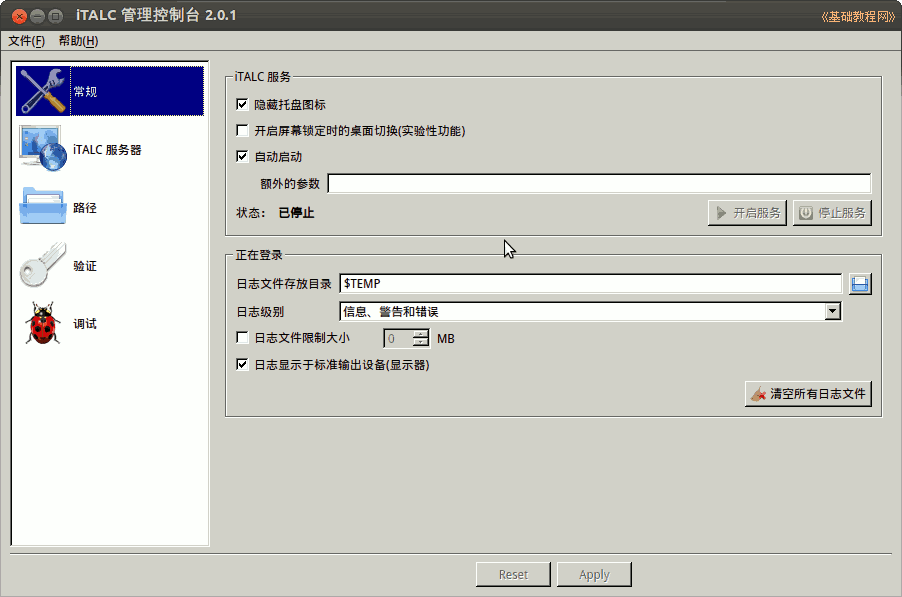Click the 已停止 status text

tap(296, 213)
